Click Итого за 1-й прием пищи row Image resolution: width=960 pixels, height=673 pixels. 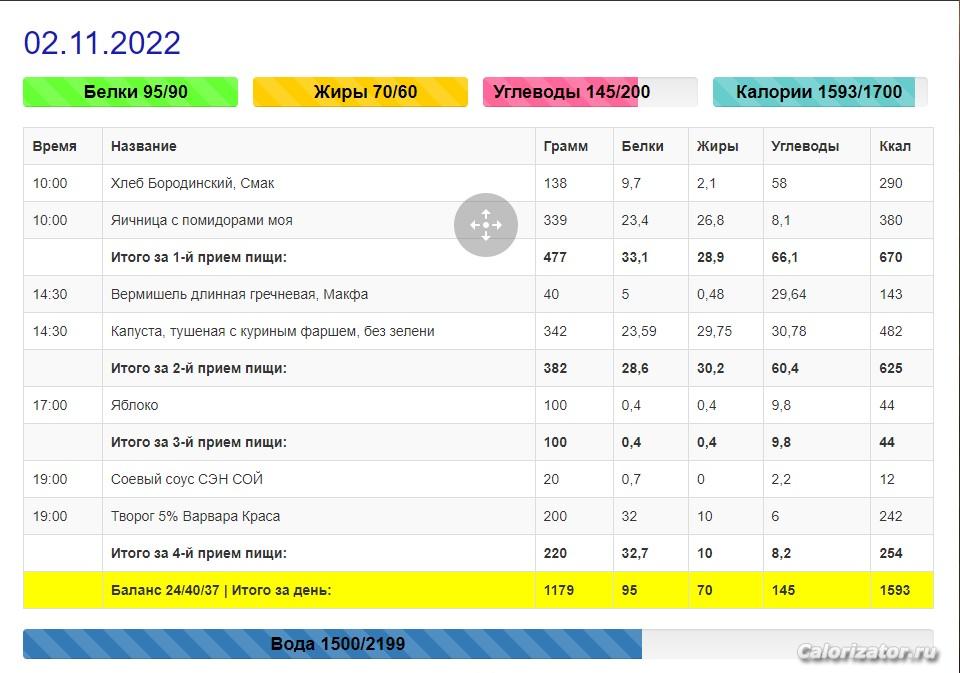tap(198, 257)
